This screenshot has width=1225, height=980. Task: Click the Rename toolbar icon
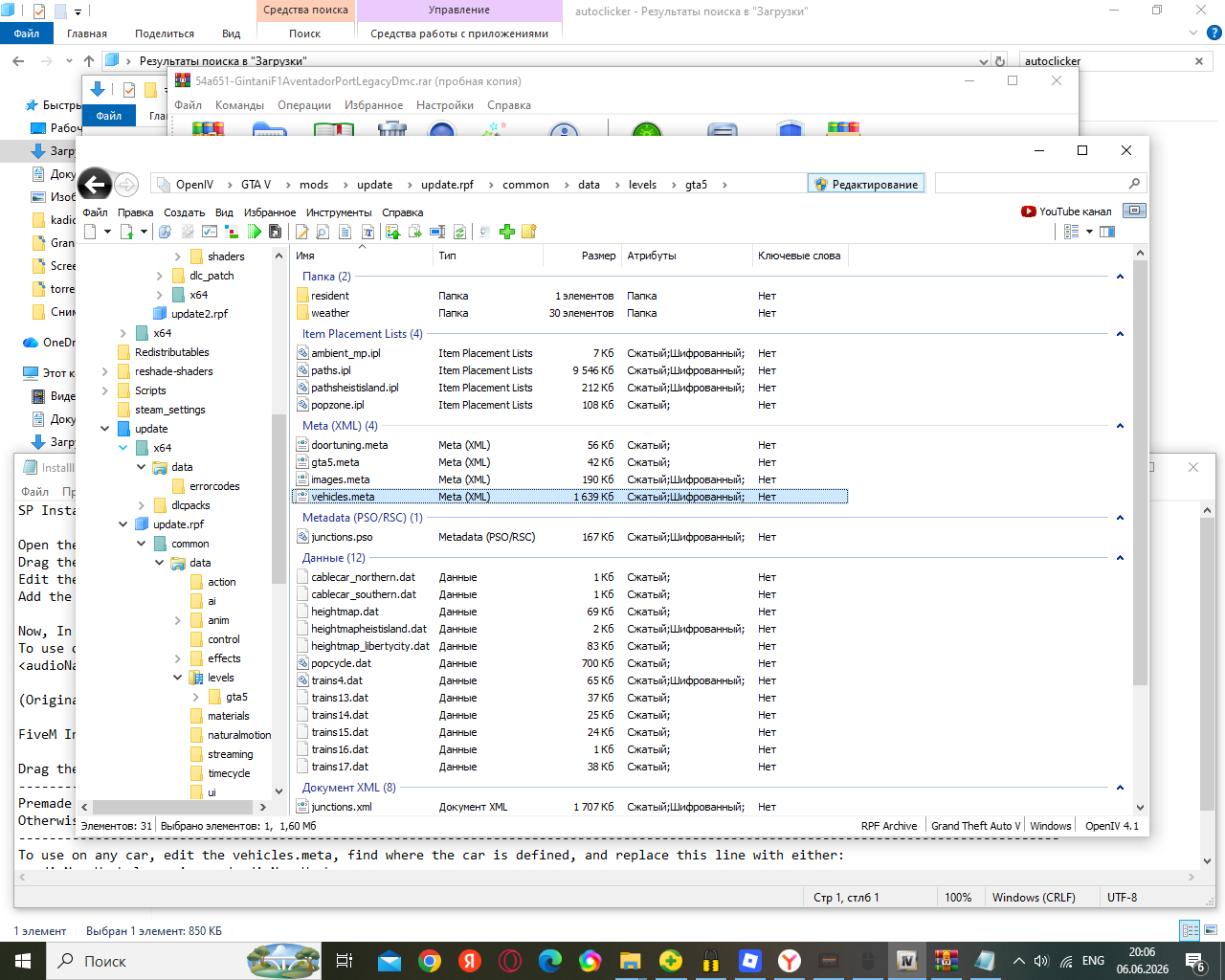point(438,232)
